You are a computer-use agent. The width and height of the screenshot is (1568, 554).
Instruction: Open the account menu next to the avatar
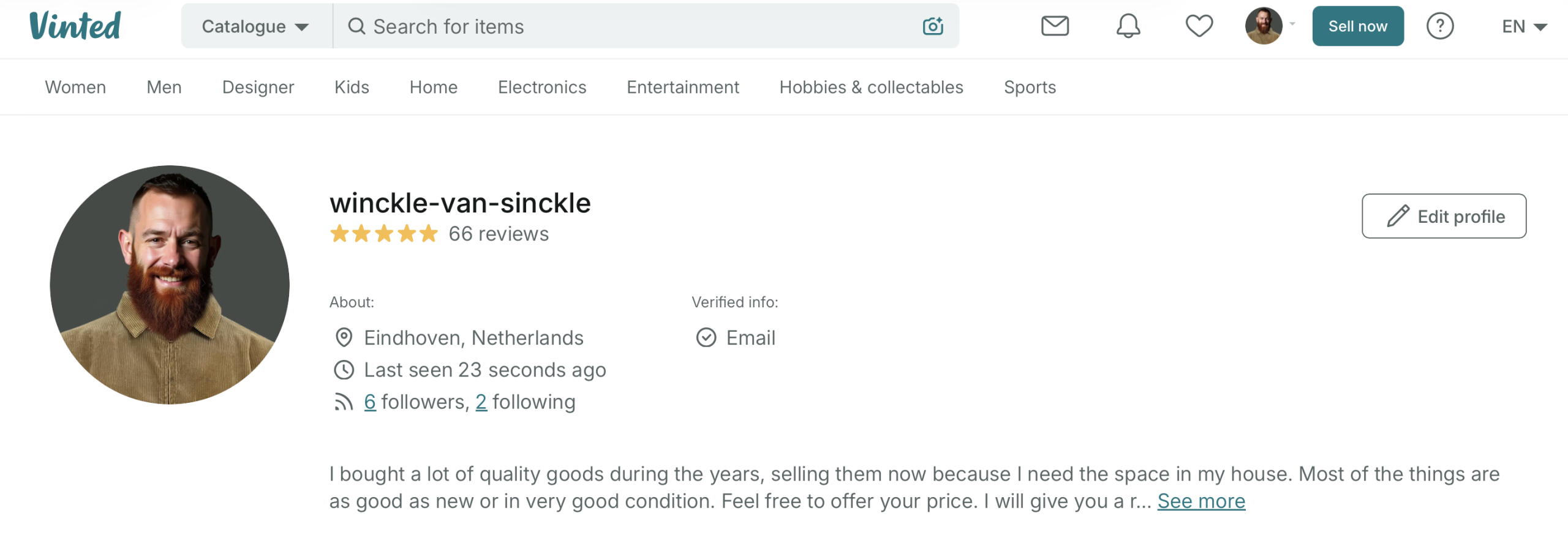pyautogui.click(x=1271, y=26)
